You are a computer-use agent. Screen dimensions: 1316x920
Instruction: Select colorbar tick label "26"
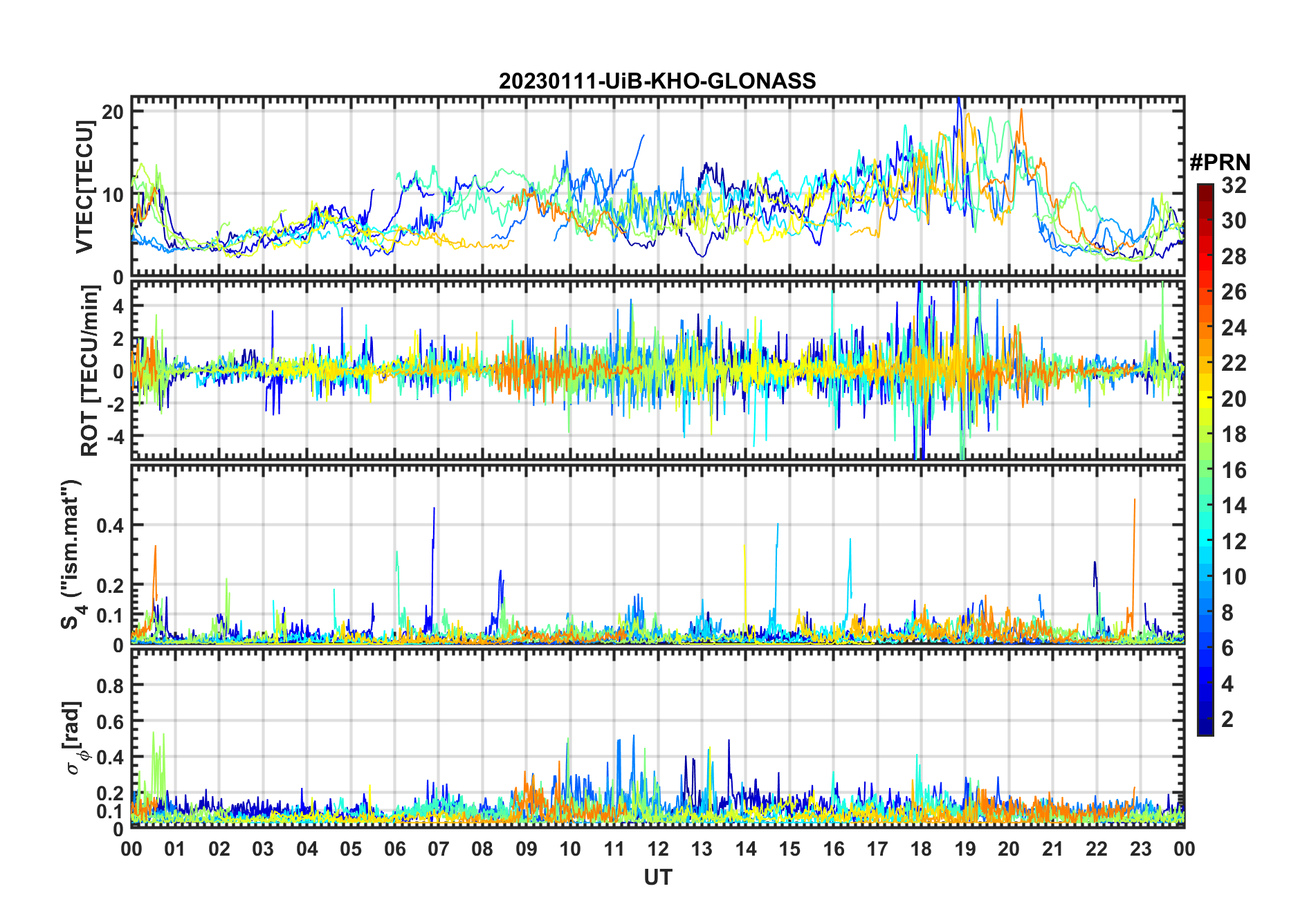click(x=1234, y=292)
